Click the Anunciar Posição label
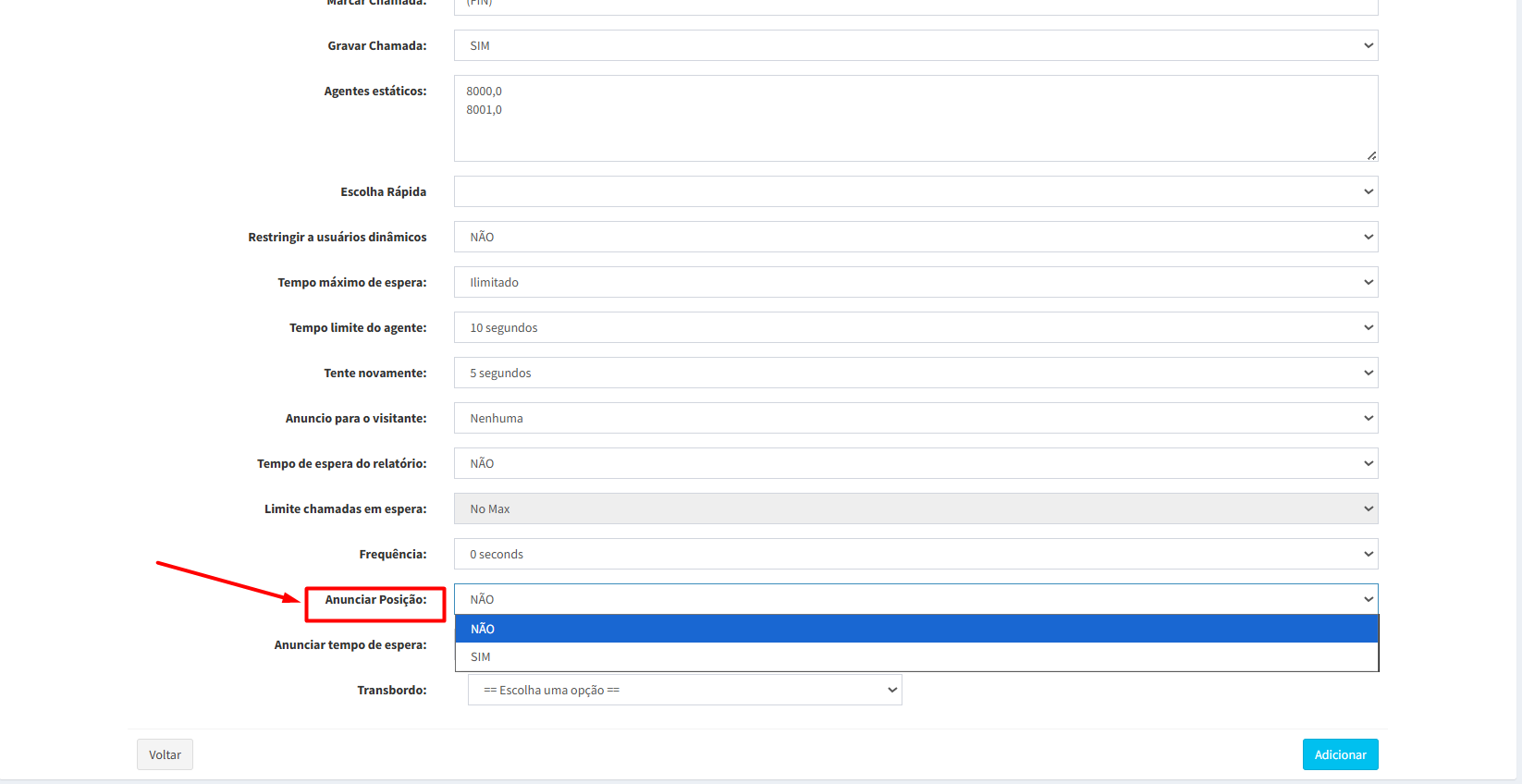This screenshot has width=1522, height=784. pos(375,600)
